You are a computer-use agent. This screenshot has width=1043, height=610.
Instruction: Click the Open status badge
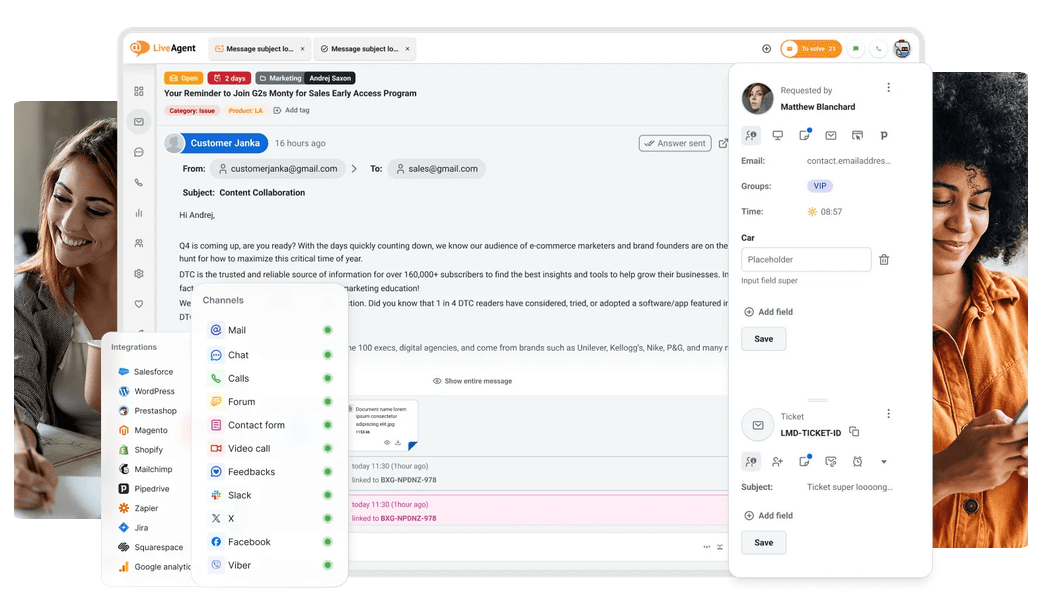click(183, 78)
